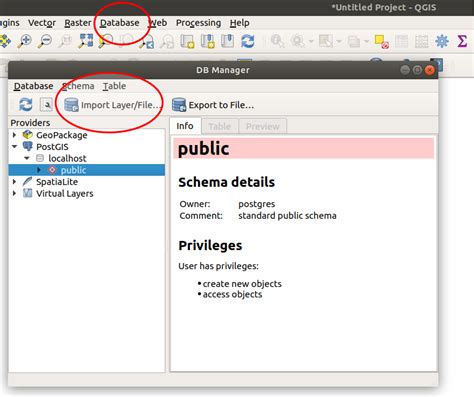Switch to the Info tab
The width and height of the screenshot is (474, 397).
(185, 126)
